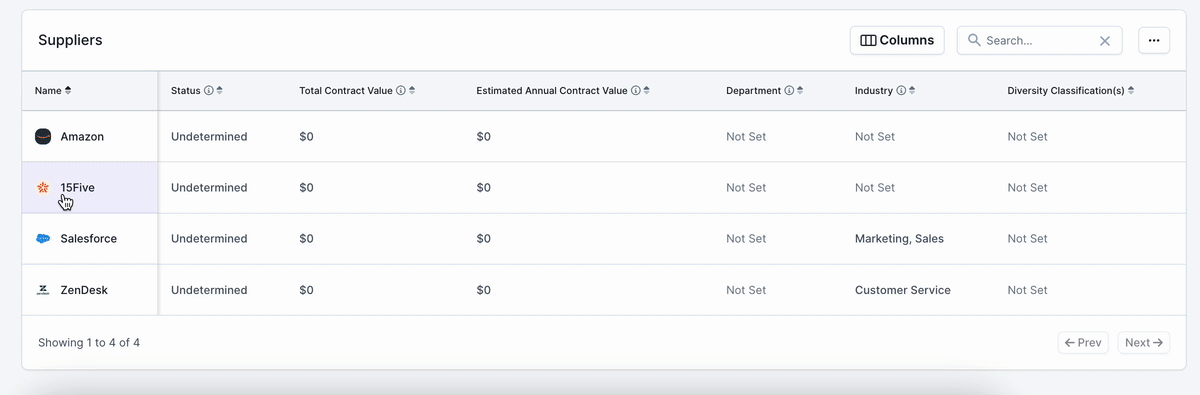The height and width of the screenshot is (395, 1200).
Task: Sort by Department column arrows
Action: [x=800, y=90]
